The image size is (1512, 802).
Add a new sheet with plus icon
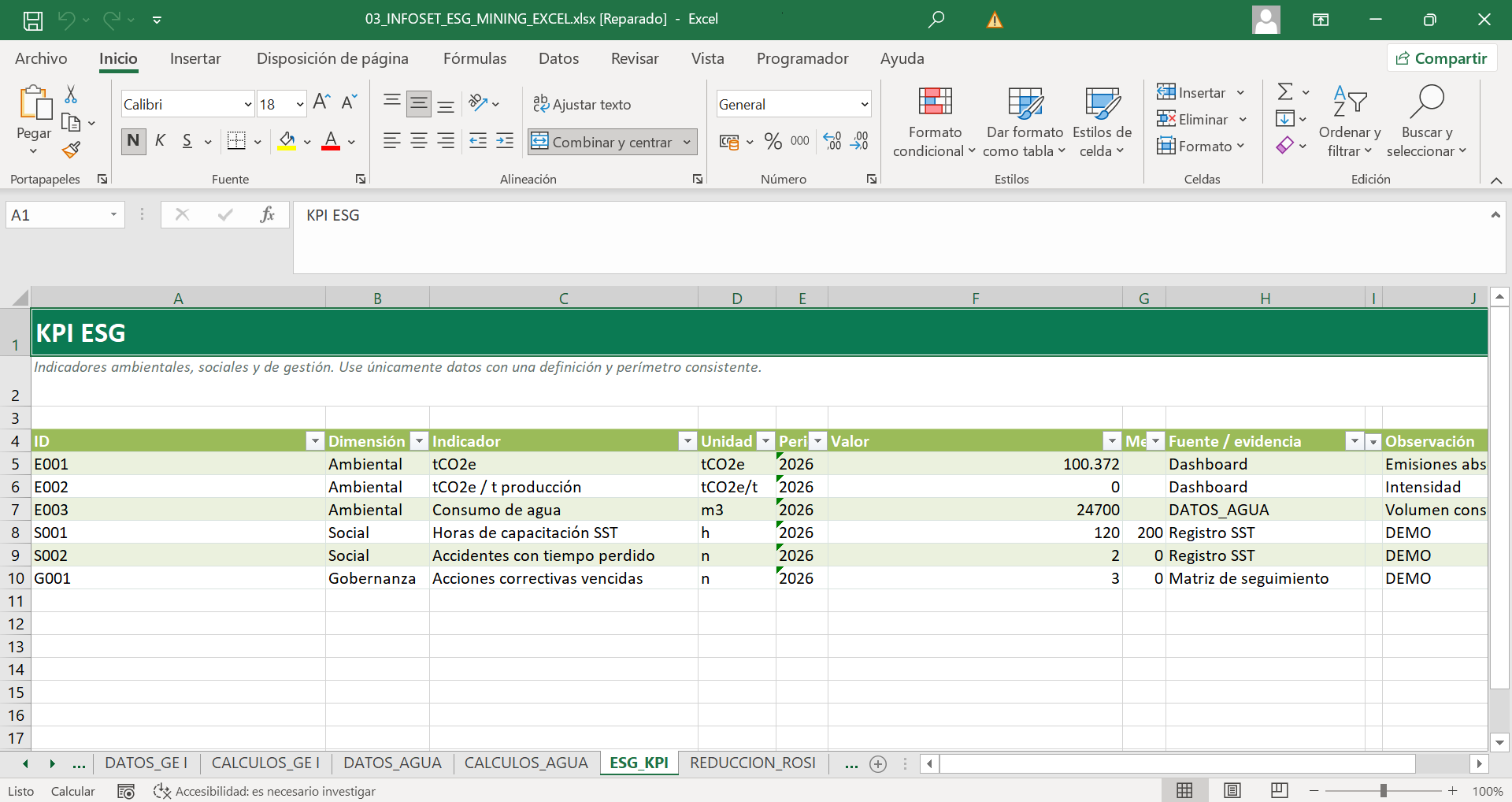(878, 764)
